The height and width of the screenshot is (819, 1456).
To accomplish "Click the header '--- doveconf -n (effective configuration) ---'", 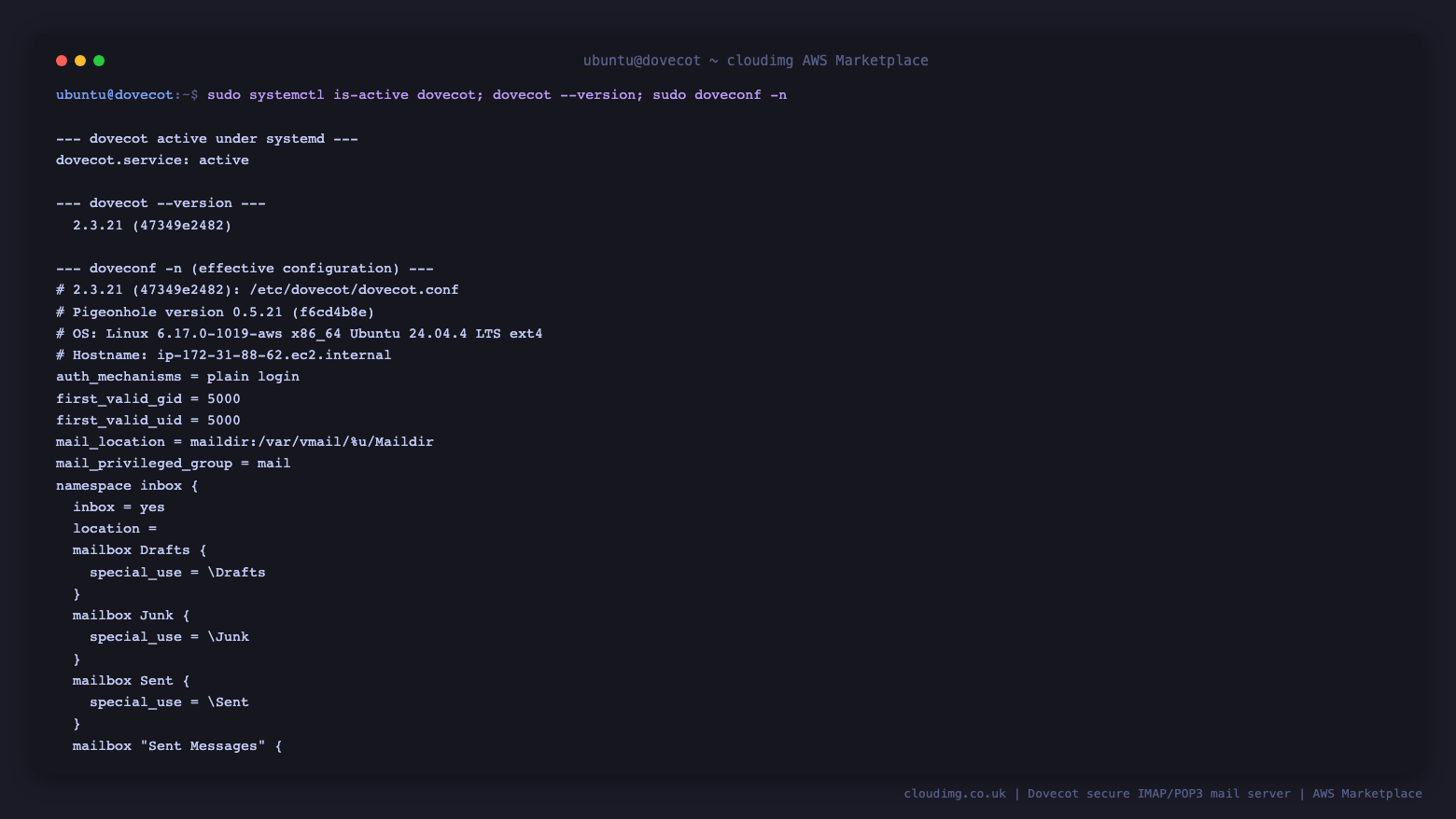I will pos(245,269).
